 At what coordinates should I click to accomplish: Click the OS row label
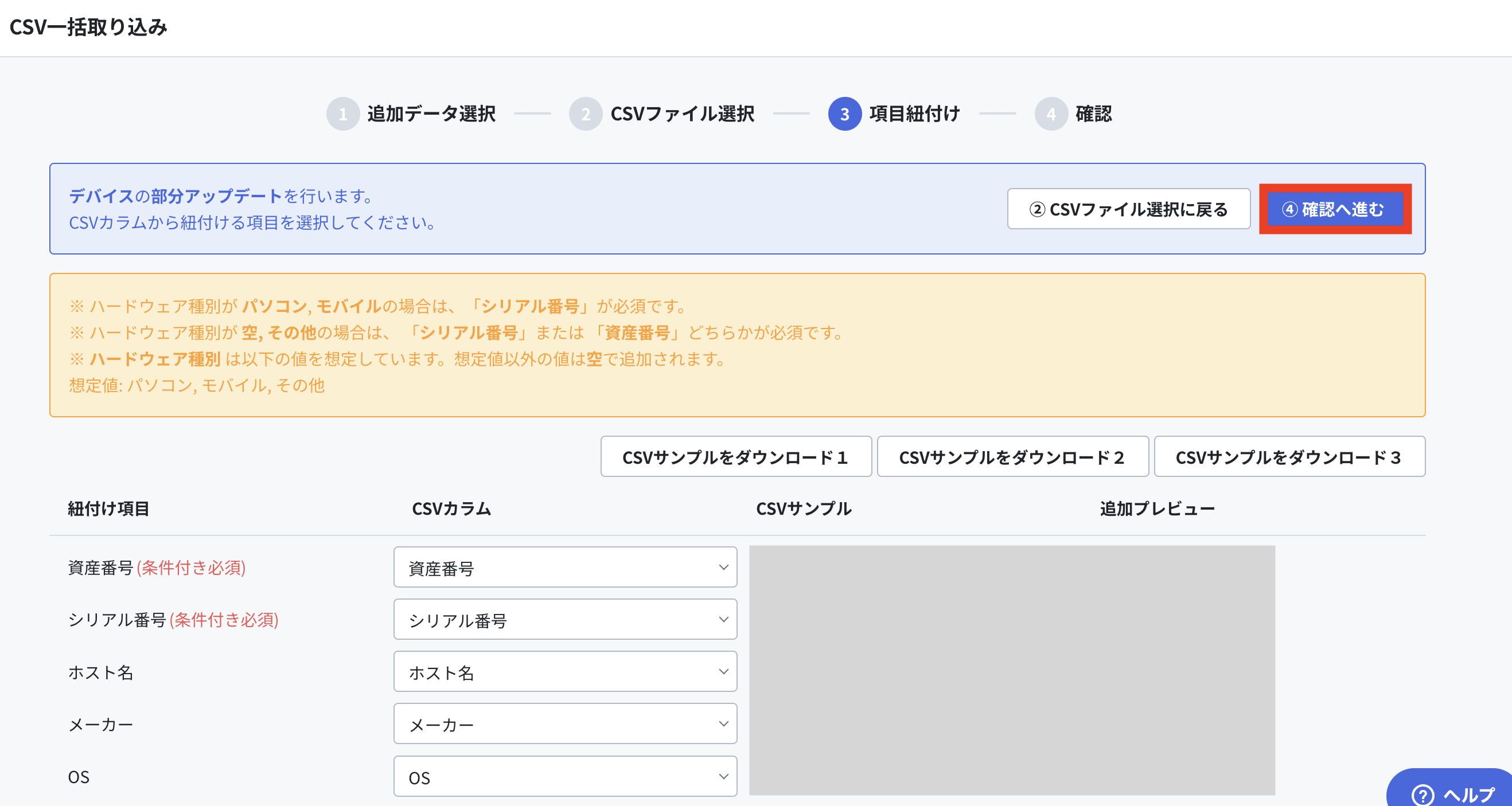coord(79,777)
